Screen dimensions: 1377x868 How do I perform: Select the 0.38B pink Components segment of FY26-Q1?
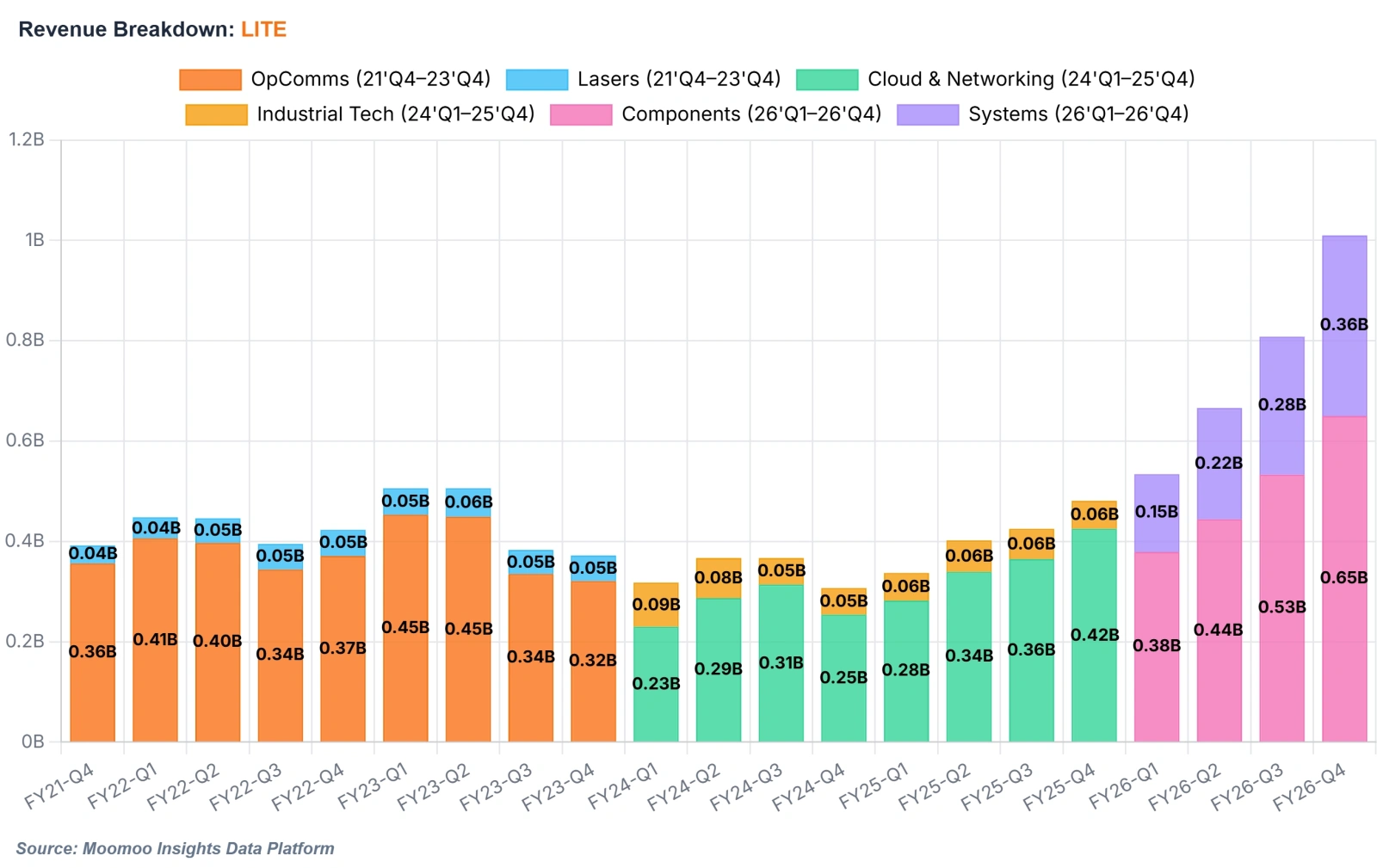[x=1157, y=647]
